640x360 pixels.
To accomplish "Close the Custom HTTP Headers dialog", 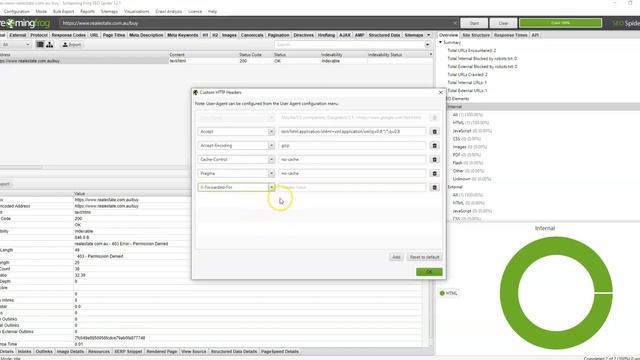I will pos(440,93).
